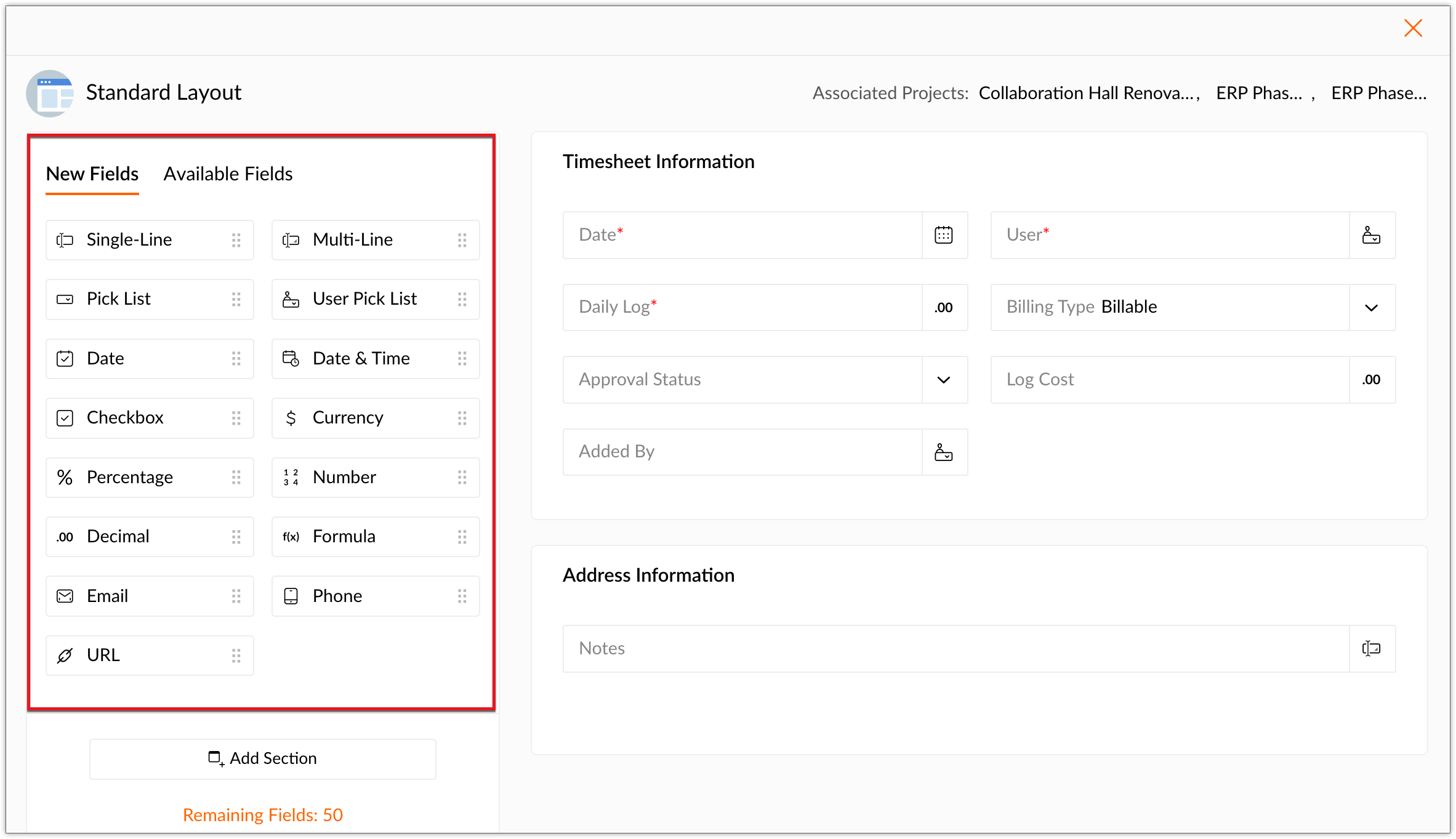Select the Checkbox field type
The image size is (1456, 839).
[150, 418]
